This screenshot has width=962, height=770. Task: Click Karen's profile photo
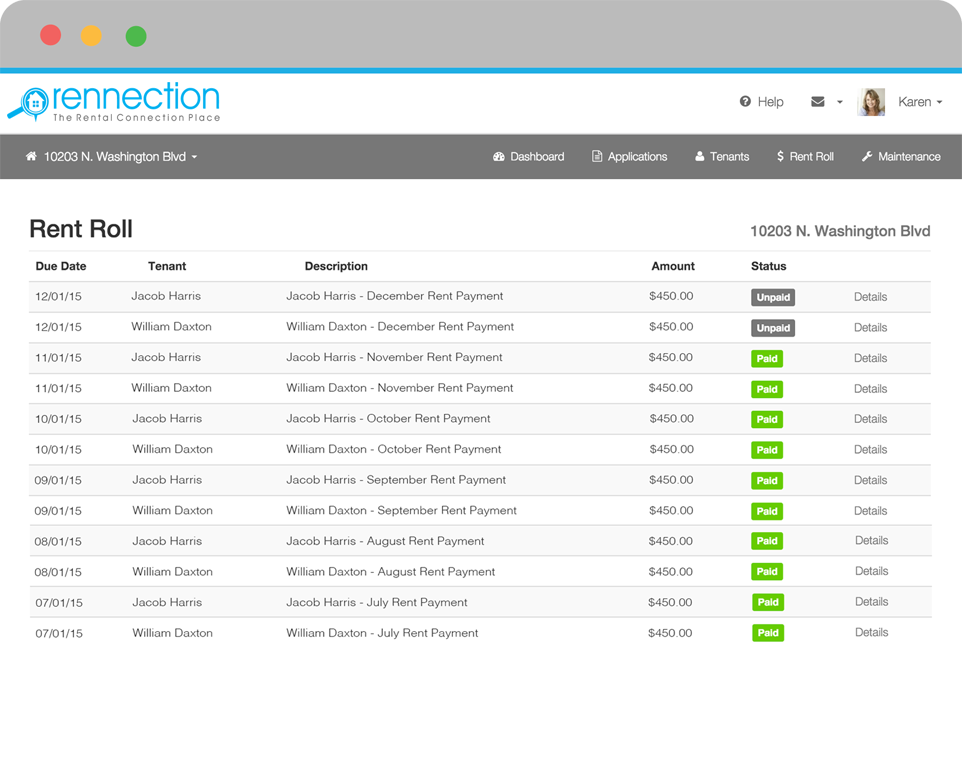[x=871, y=102]
